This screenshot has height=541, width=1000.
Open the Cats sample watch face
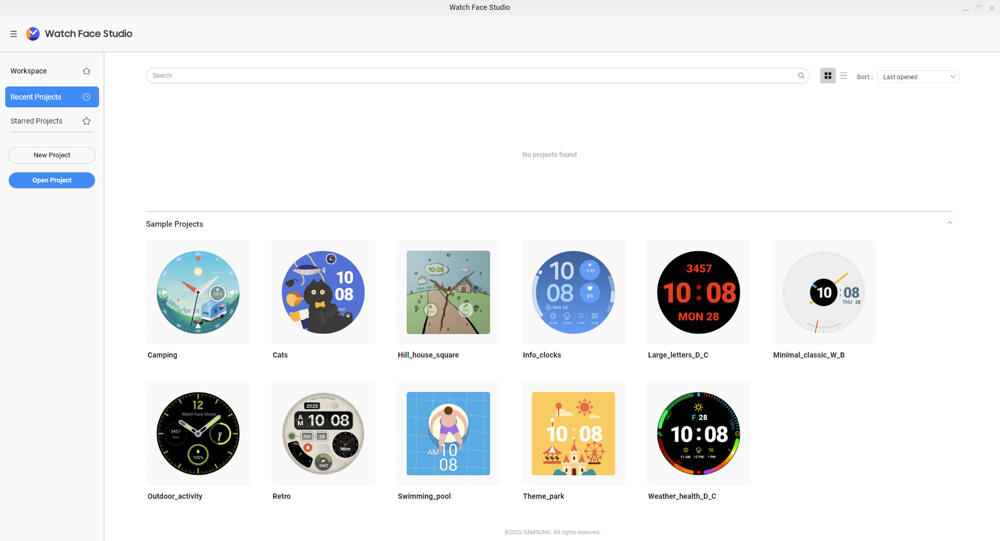tap(323, 292)
